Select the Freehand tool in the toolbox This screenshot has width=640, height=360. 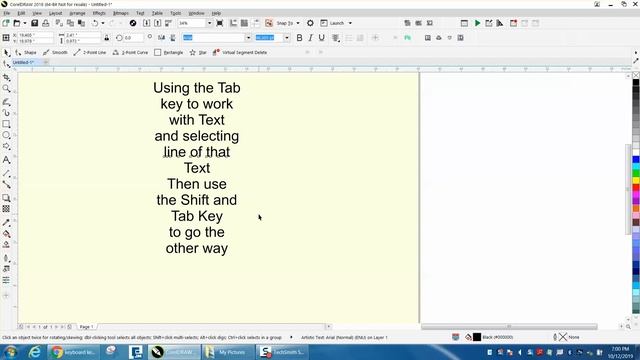pyautogui.click(x=6, y=102)
